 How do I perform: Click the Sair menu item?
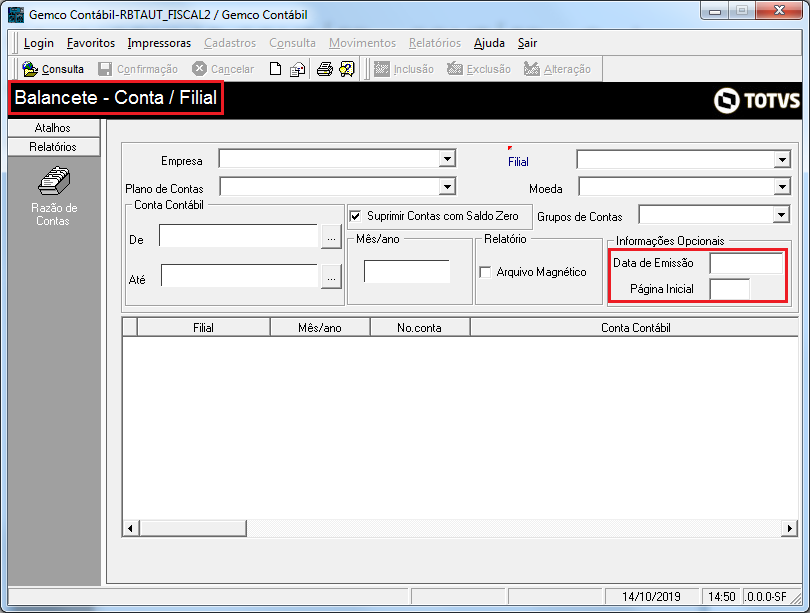[x=527, y=43]
